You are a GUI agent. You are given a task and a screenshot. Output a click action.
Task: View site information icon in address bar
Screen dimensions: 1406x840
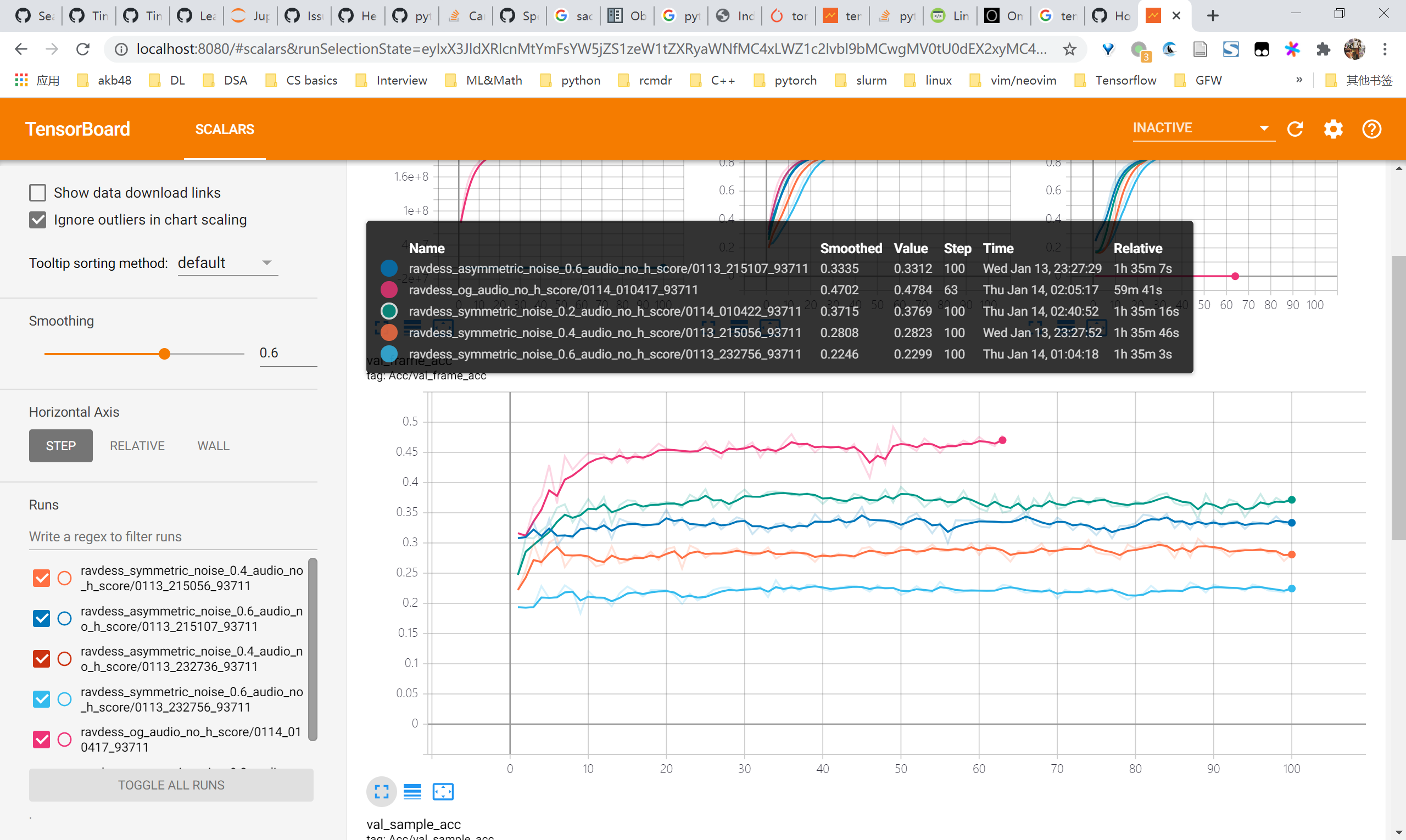click(x=121, y=49)
